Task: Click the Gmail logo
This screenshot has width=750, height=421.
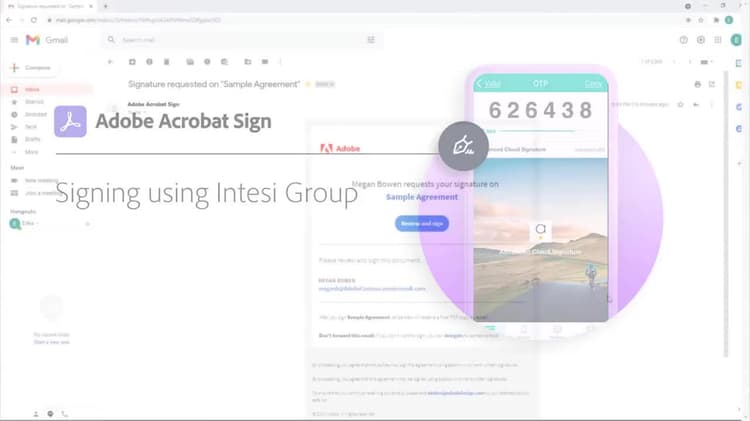Action: pos(46,40)
